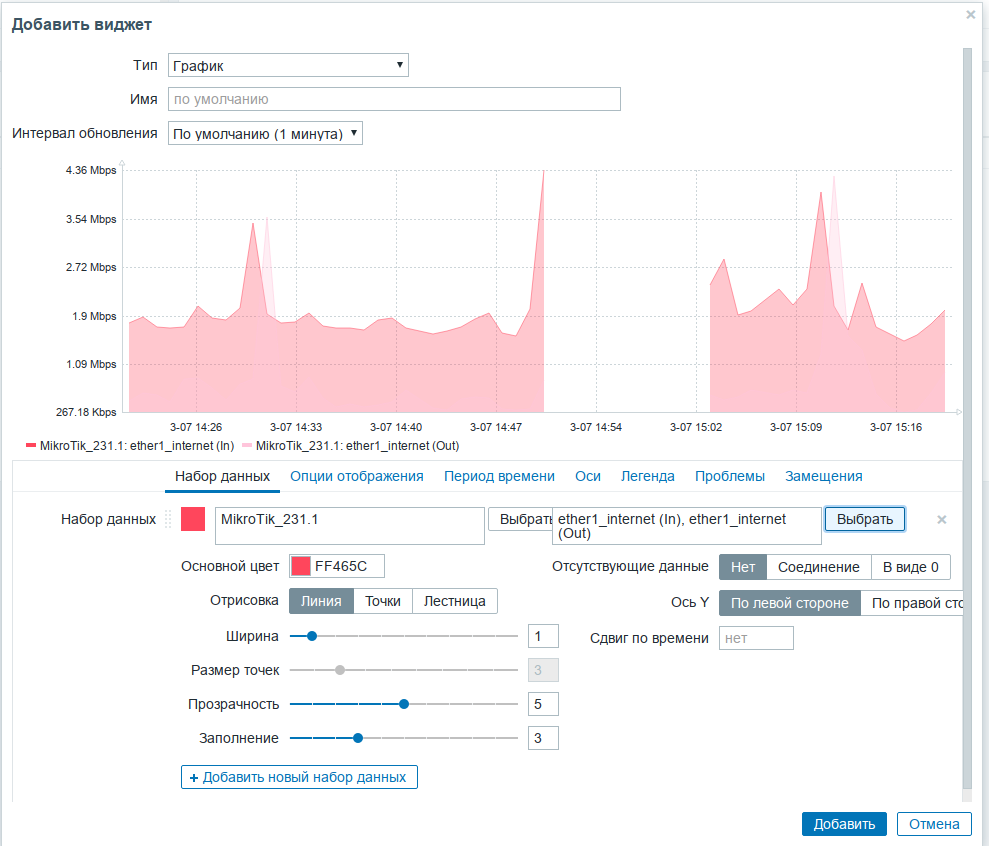Image resolution: width=989 pixels, height=846 pixels.
Task: Close the Add widget dialog with X
Action: click(970, 15)
